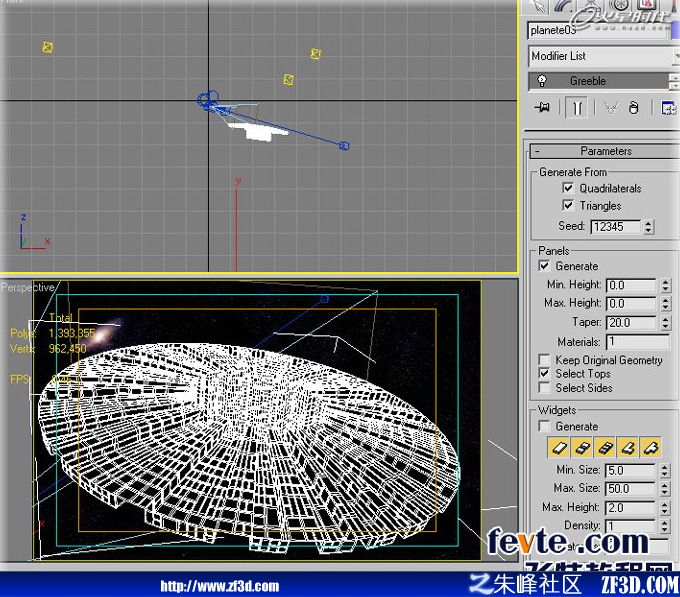Open the Hierarchy command panel tab
The width and height of the screenshot is (680, 597).
coord(591,6)
